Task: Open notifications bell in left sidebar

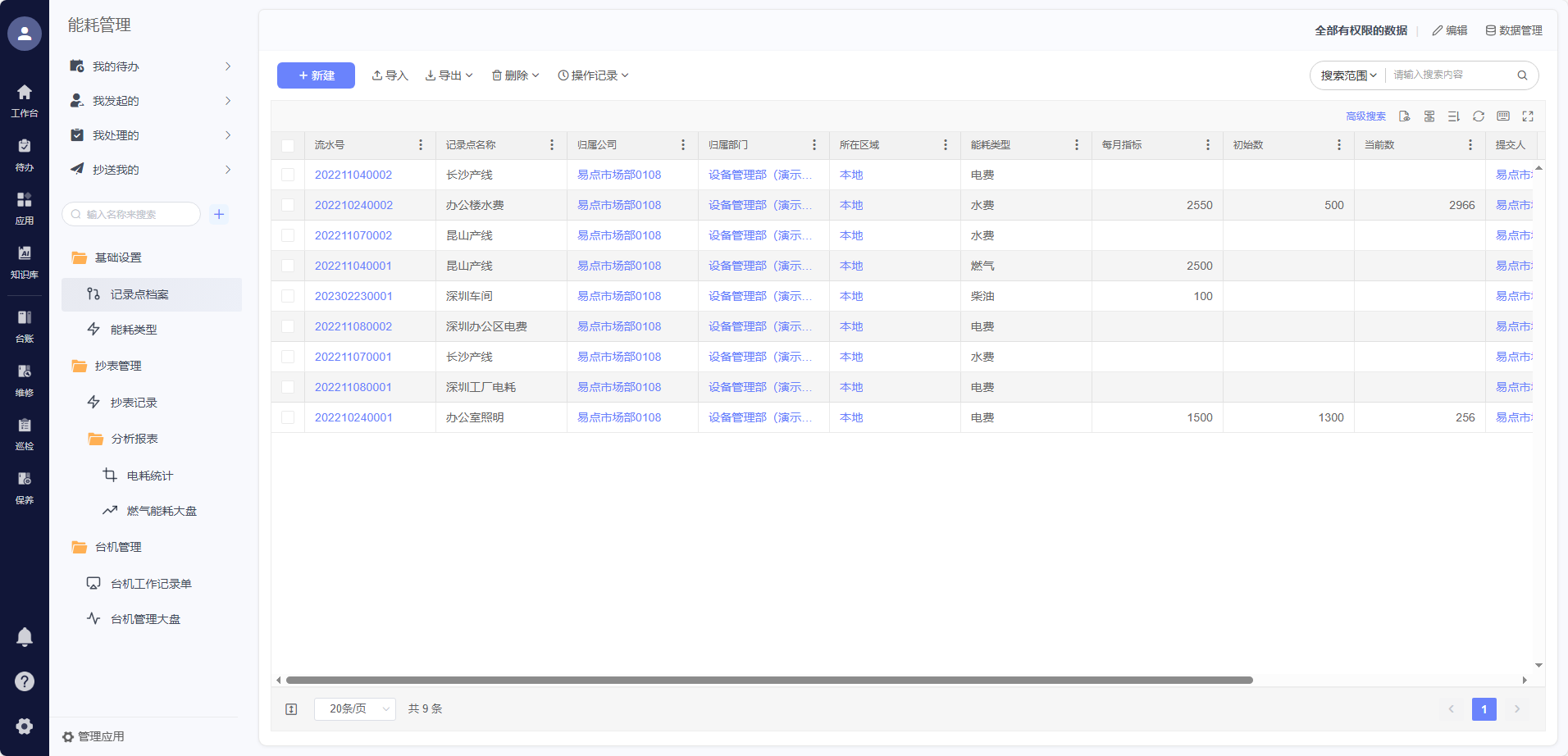Action: click(x=25, y=637)
